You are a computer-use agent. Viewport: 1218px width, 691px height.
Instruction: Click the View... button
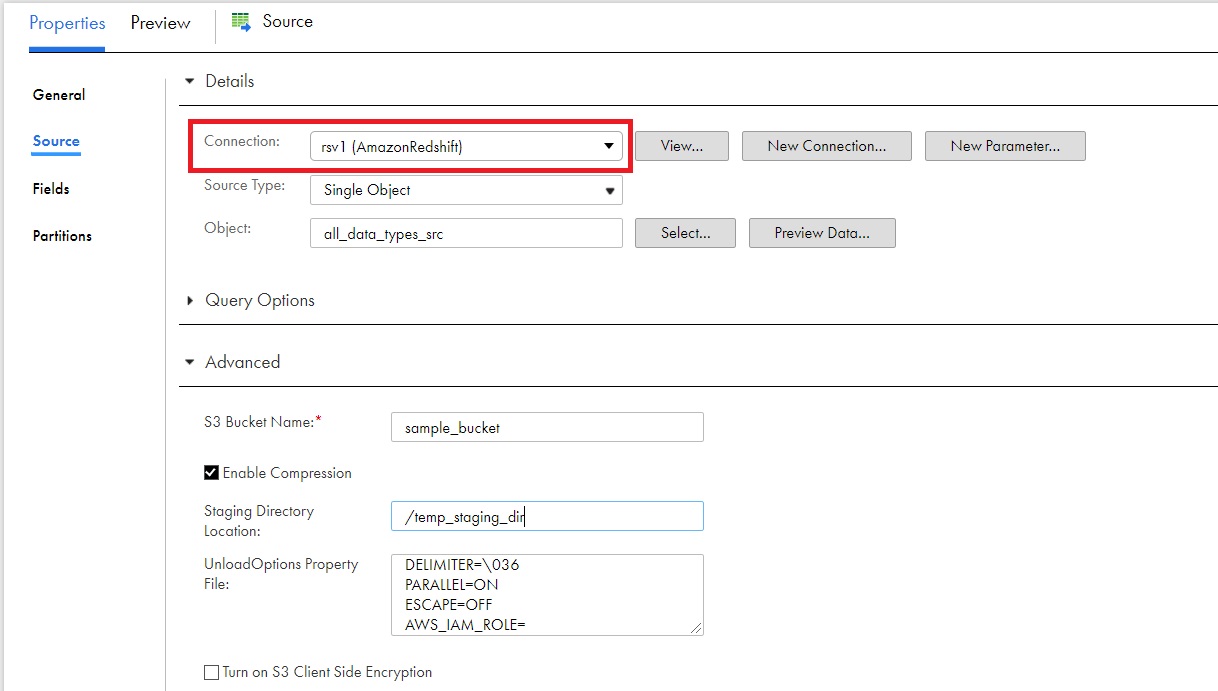click(x=682, y=146)
